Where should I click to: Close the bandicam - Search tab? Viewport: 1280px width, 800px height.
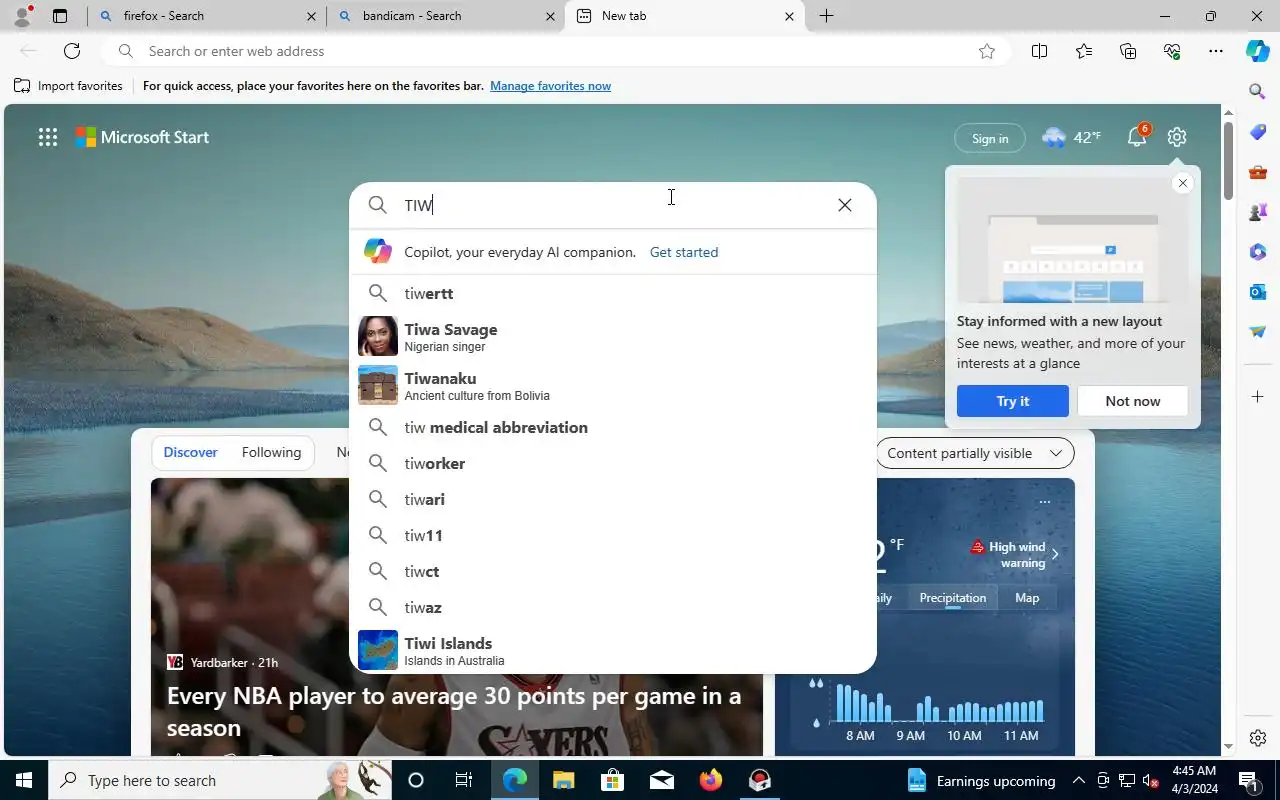(550, 16)
